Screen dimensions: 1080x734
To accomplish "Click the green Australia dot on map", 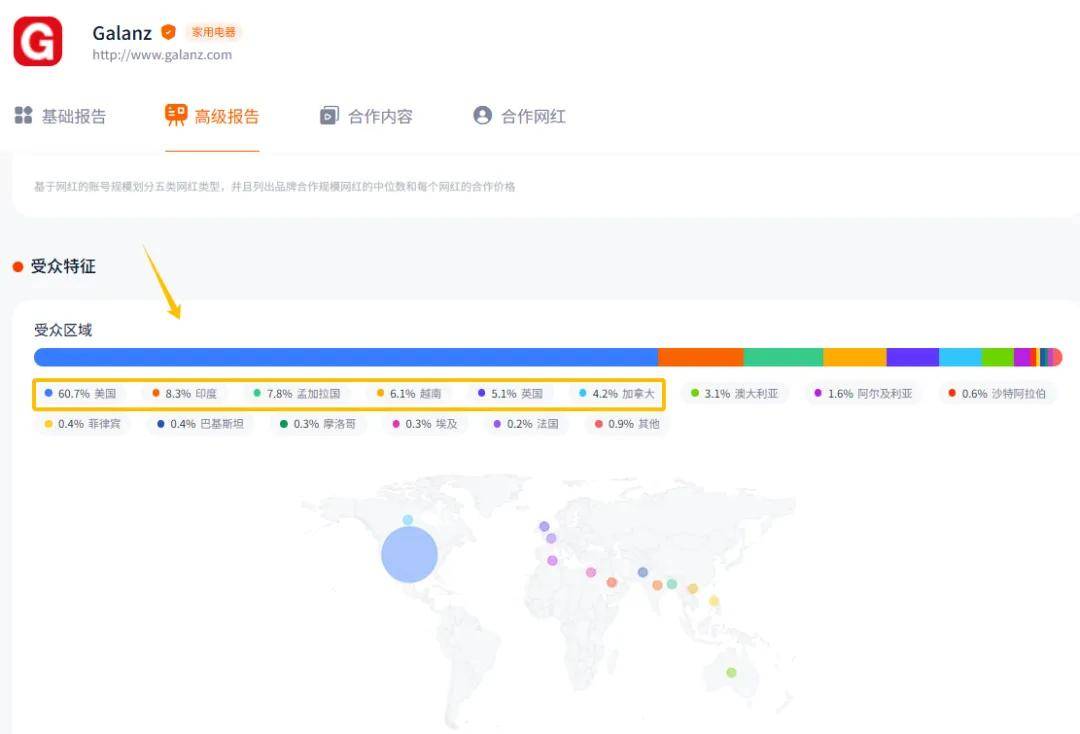I will coord(731,672).
